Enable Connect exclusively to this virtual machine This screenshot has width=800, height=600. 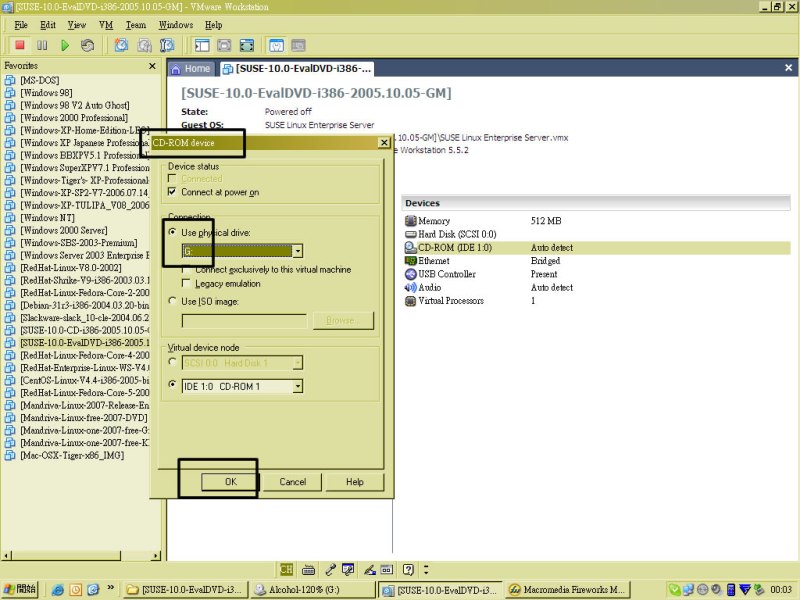186,269
